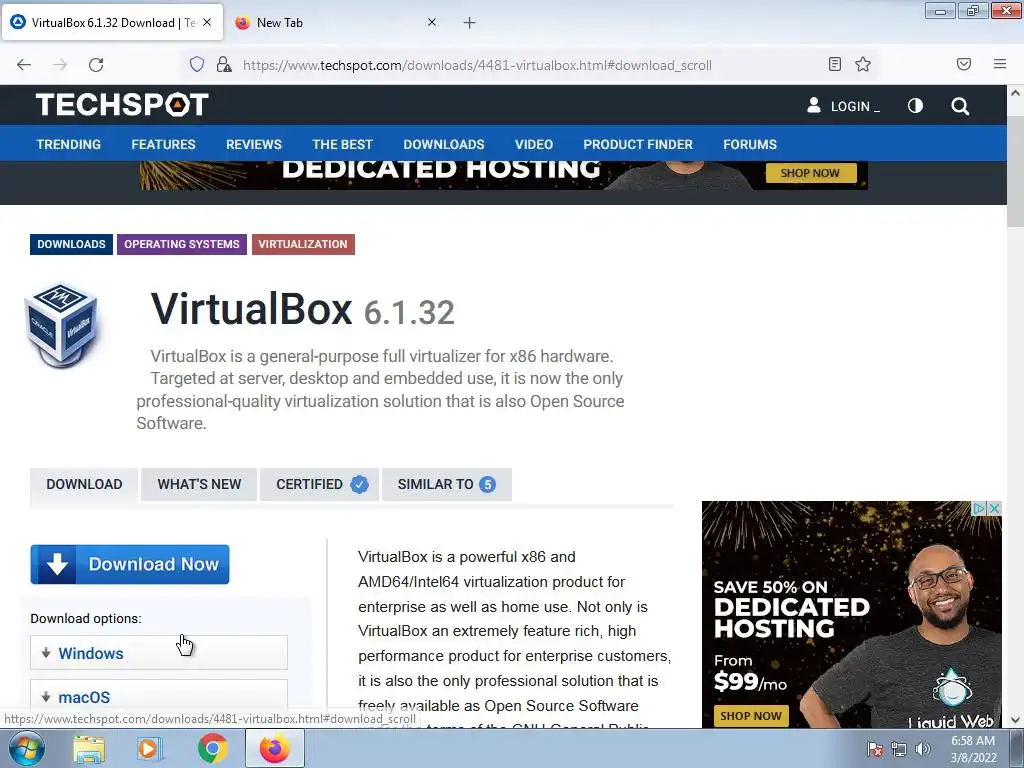Bookmark this page with the star icon
This screenshot has width=1024, height=768.
[x=863, y=64]
